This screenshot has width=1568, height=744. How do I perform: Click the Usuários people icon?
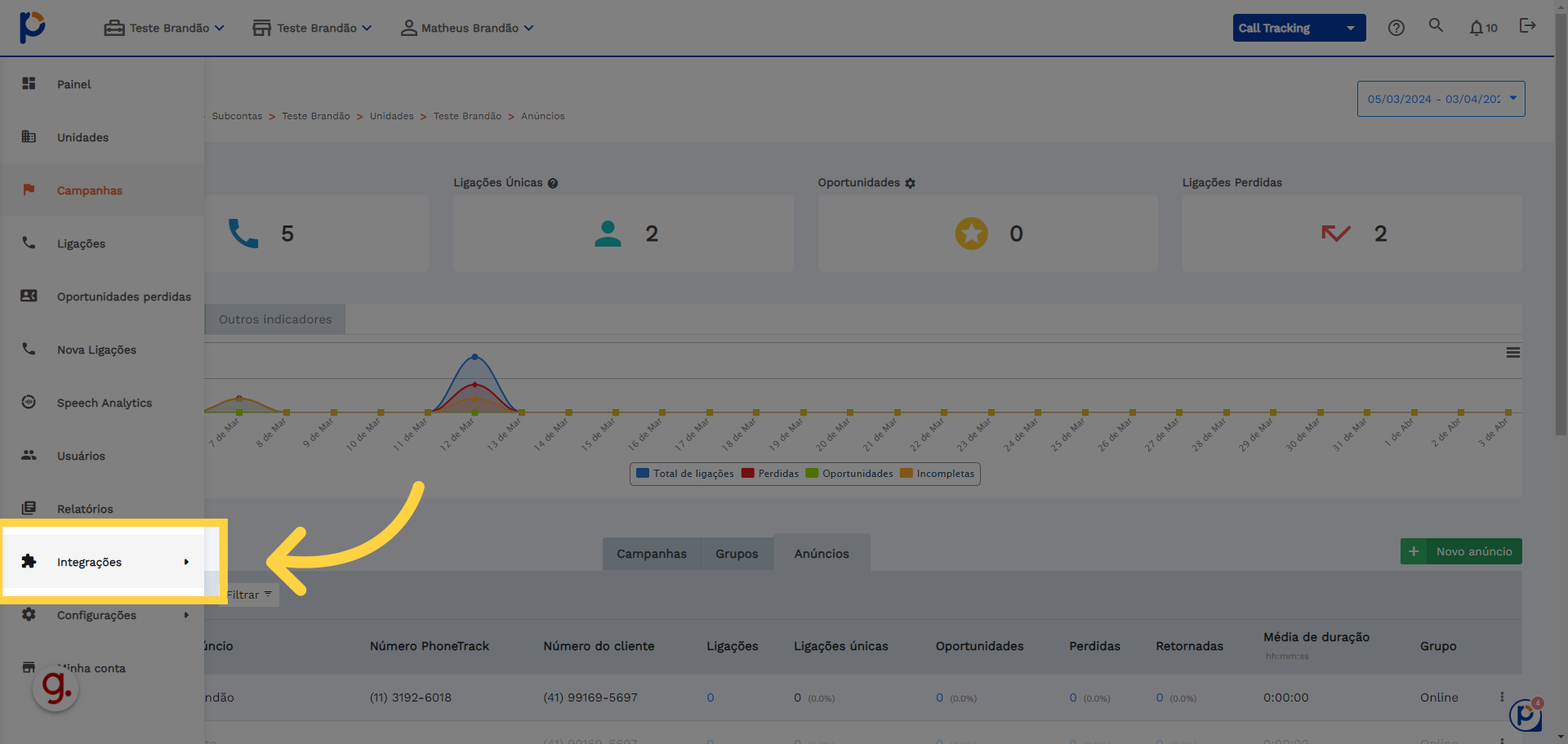point(29,455)
